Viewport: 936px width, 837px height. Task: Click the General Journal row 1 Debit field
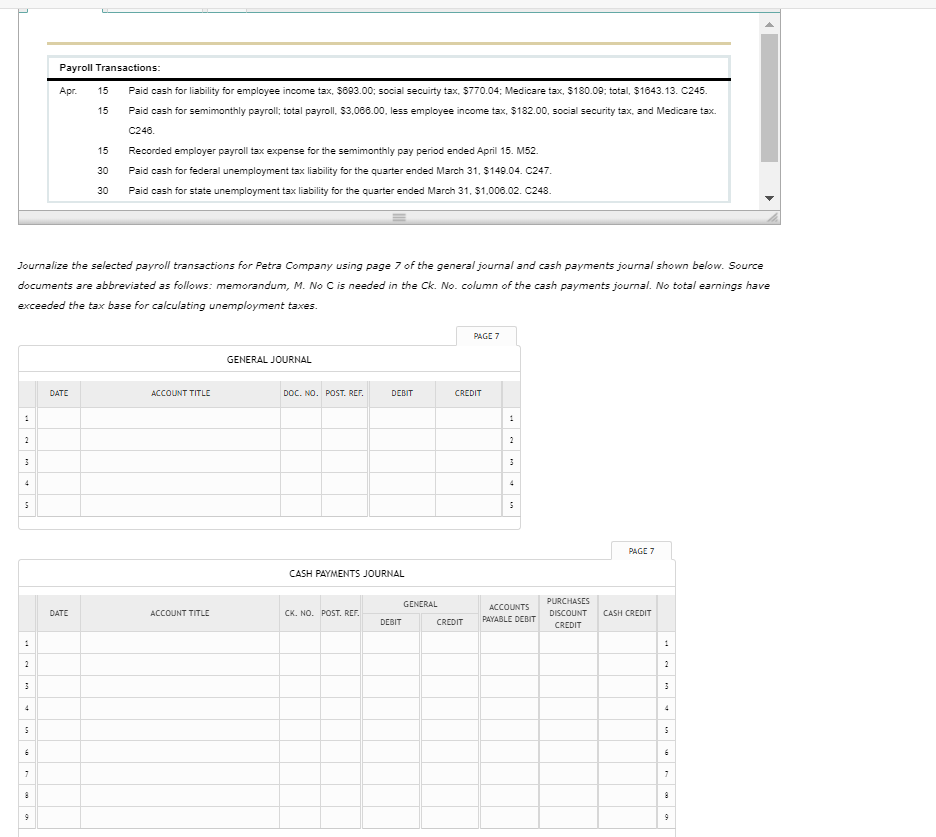402,418
